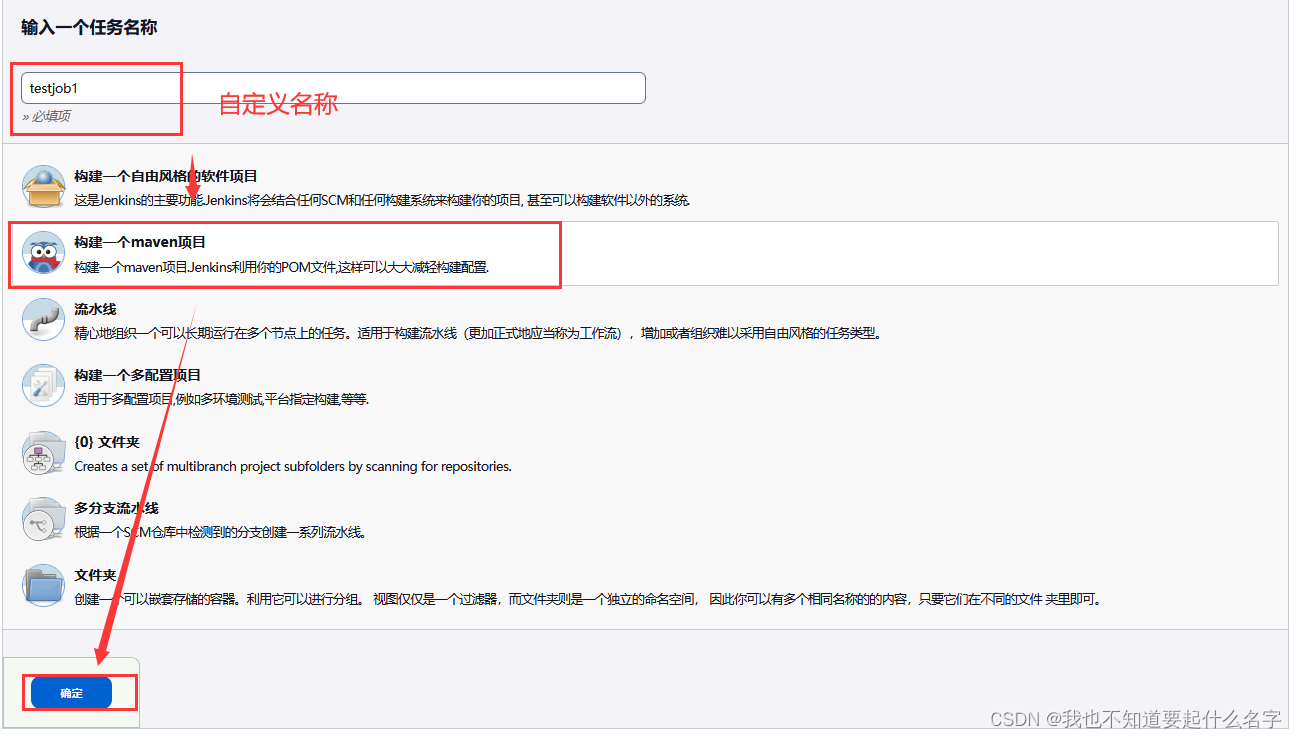1297x738 pixels.
Task: Click the » 必填项 required hint
Action: [x=46, y=116]
